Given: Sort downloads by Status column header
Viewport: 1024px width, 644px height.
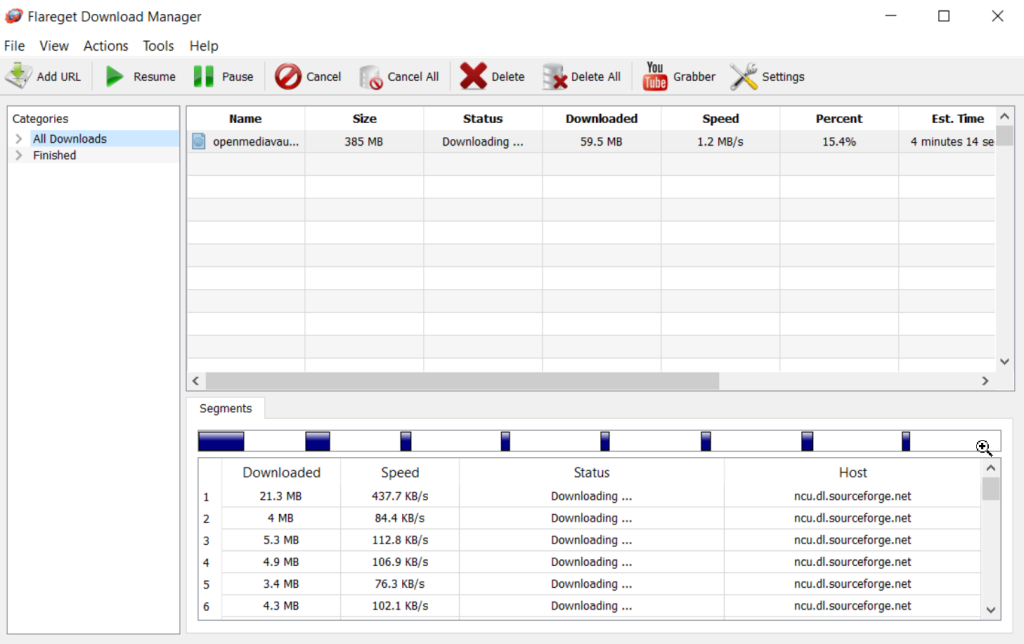Looking at the screenshot, I should pyautogui.click(x=483, y=118).
